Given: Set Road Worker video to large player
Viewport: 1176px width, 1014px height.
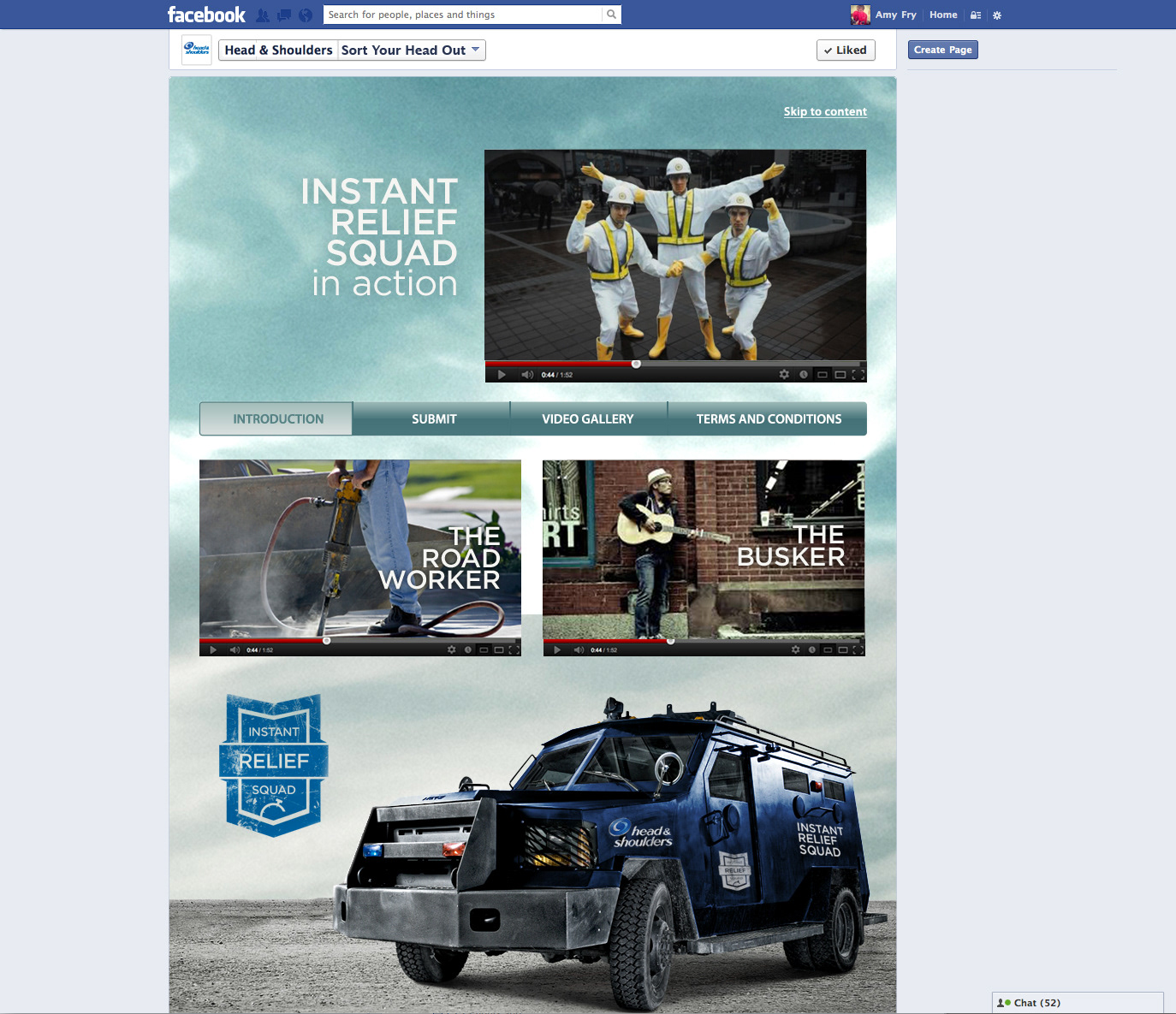Looking at the screenshot, I should click(499, 650).
